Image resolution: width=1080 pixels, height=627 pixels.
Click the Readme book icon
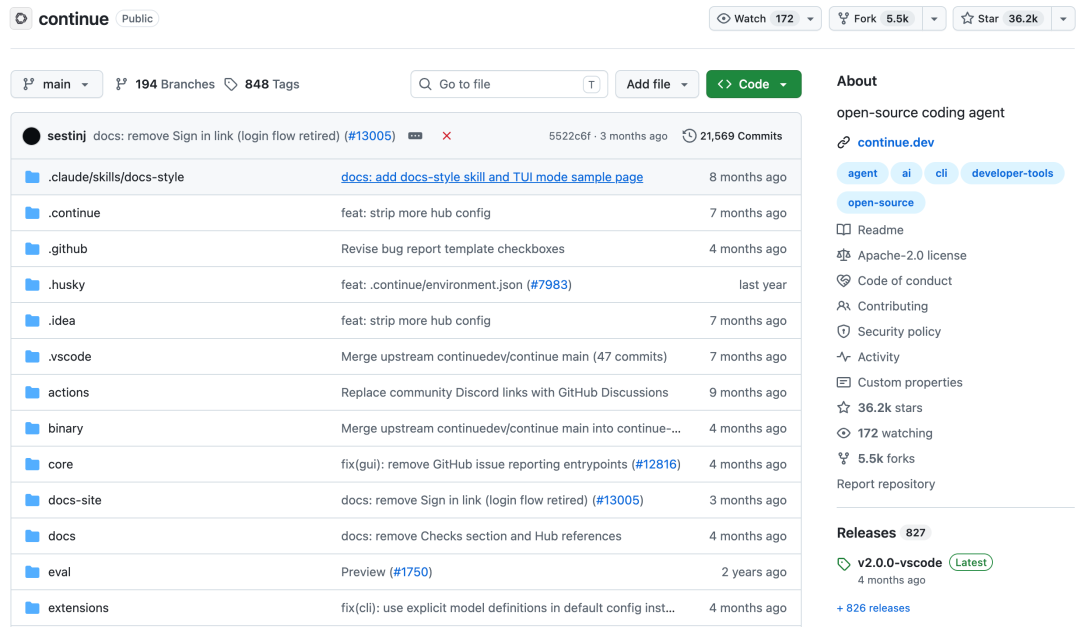pos(844,229)
